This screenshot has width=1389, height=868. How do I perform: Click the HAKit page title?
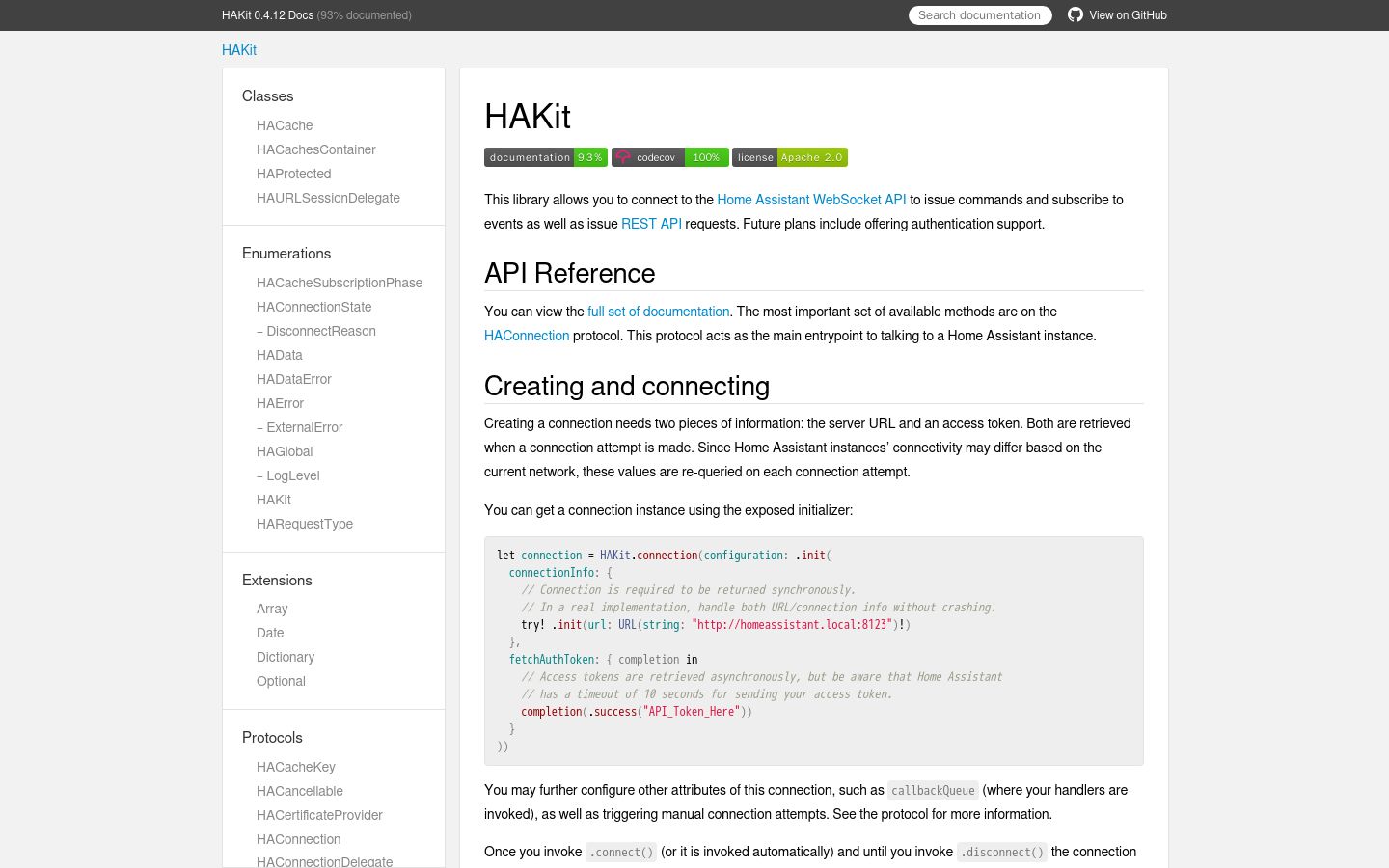point(528,117)
